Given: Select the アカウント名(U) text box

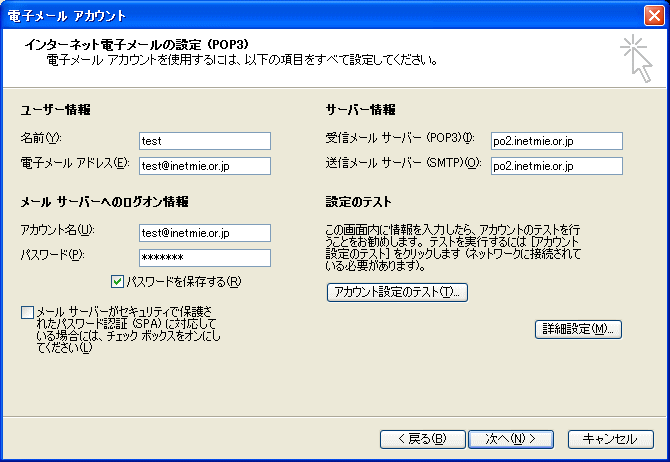Looking at the screenshot, I should [x=205, y=233].
